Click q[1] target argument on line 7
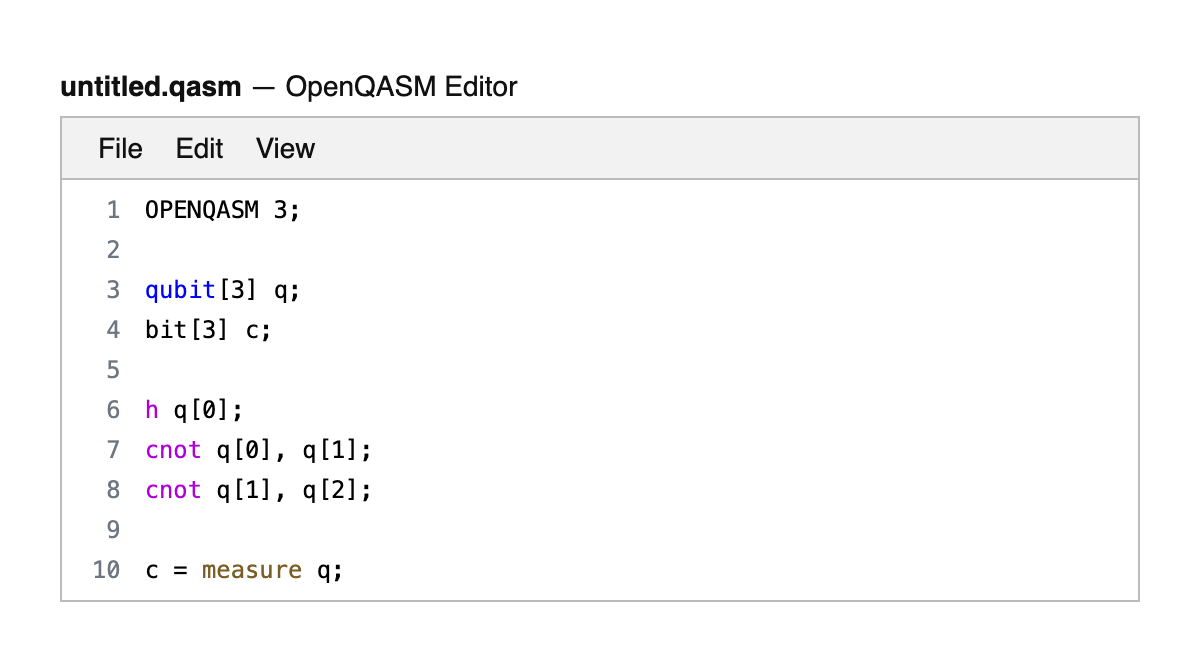 pos(332,450)
